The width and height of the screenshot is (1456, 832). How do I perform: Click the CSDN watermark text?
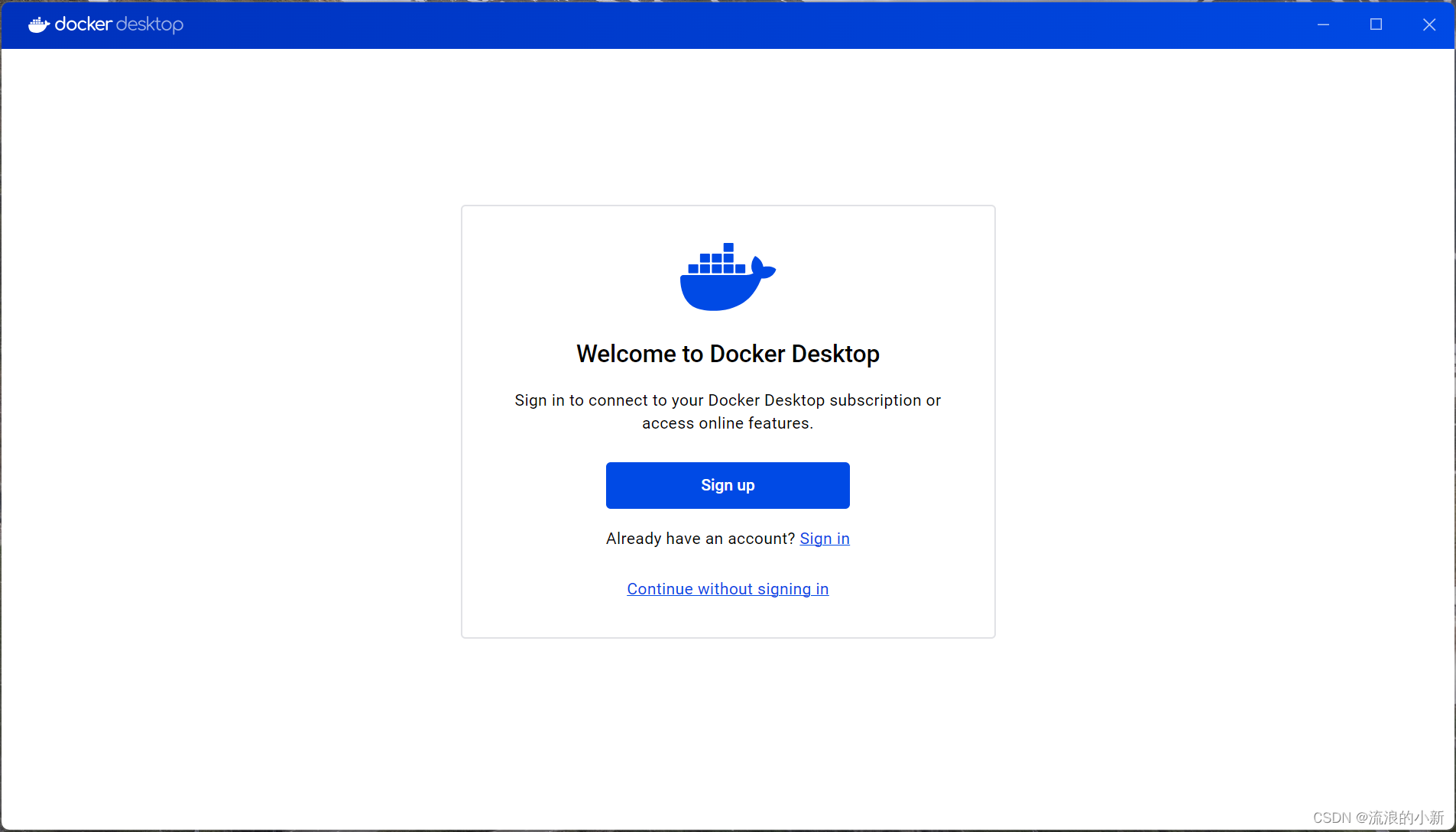(1377, 817)
